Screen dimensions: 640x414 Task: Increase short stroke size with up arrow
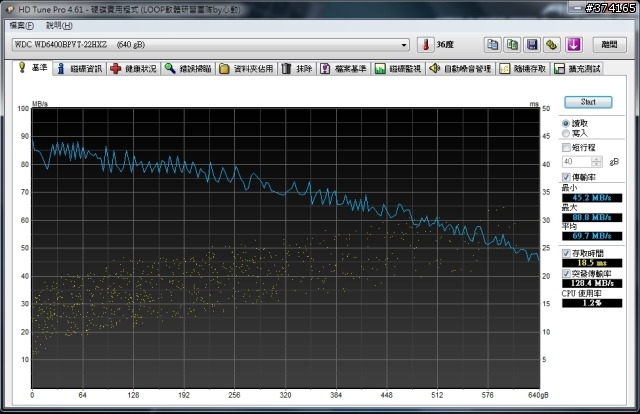click(x=596, y=159)
